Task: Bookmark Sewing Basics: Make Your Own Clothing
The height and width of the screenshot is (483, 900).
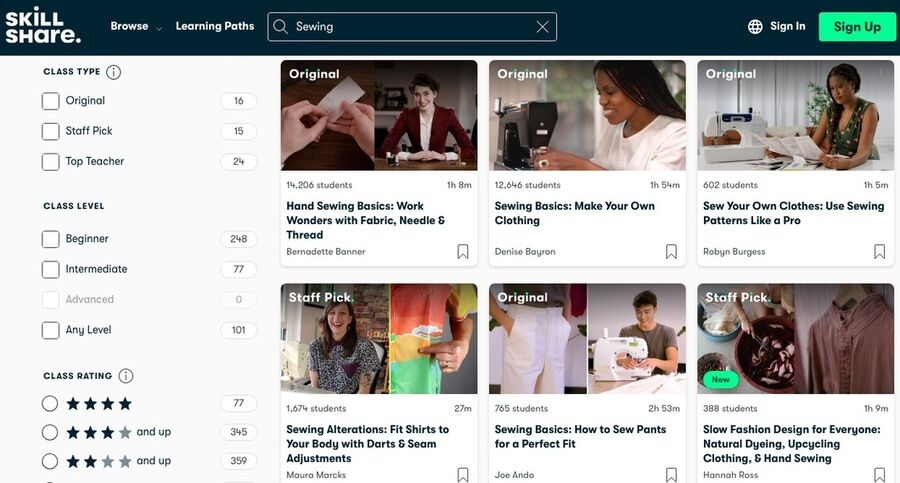Action: [671, 252]
